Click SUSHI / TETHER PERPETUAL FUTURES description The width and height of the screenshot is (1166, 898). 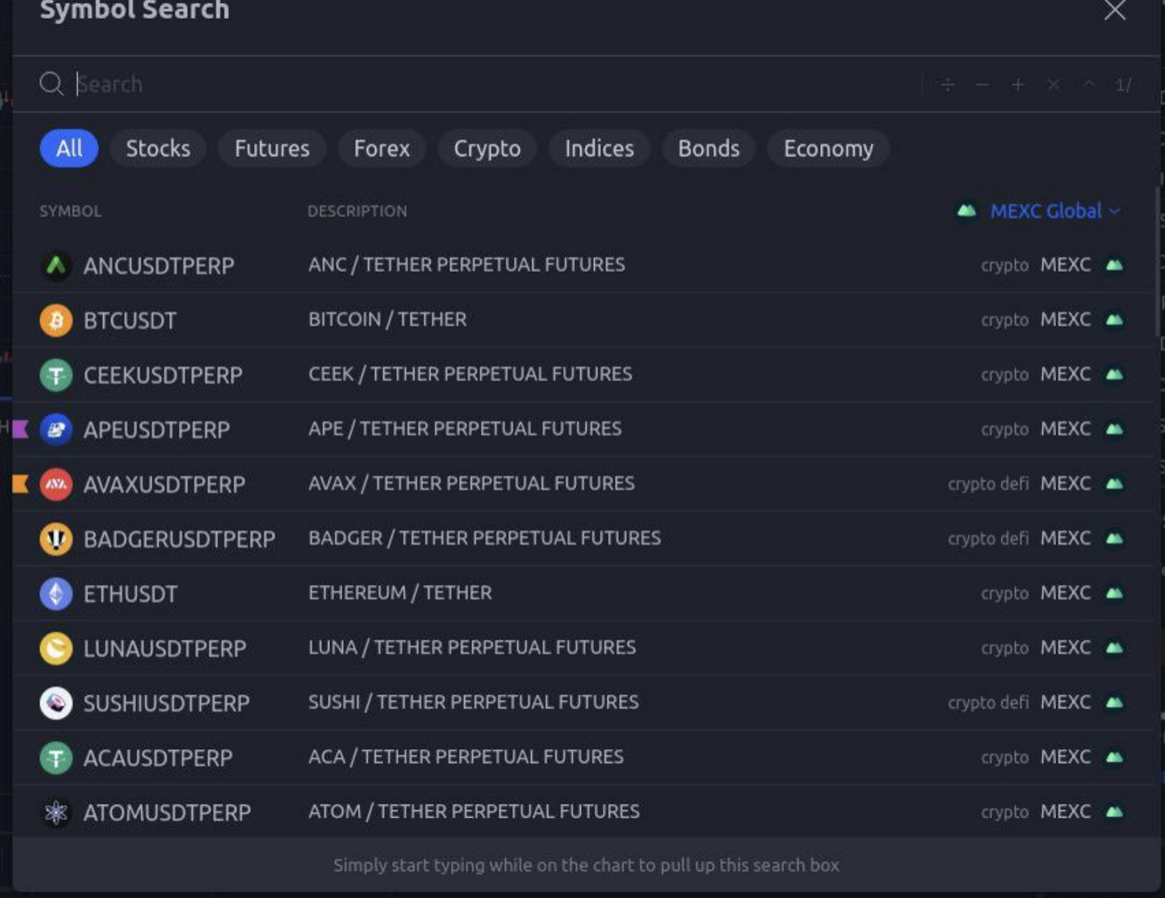coord(474,702)
